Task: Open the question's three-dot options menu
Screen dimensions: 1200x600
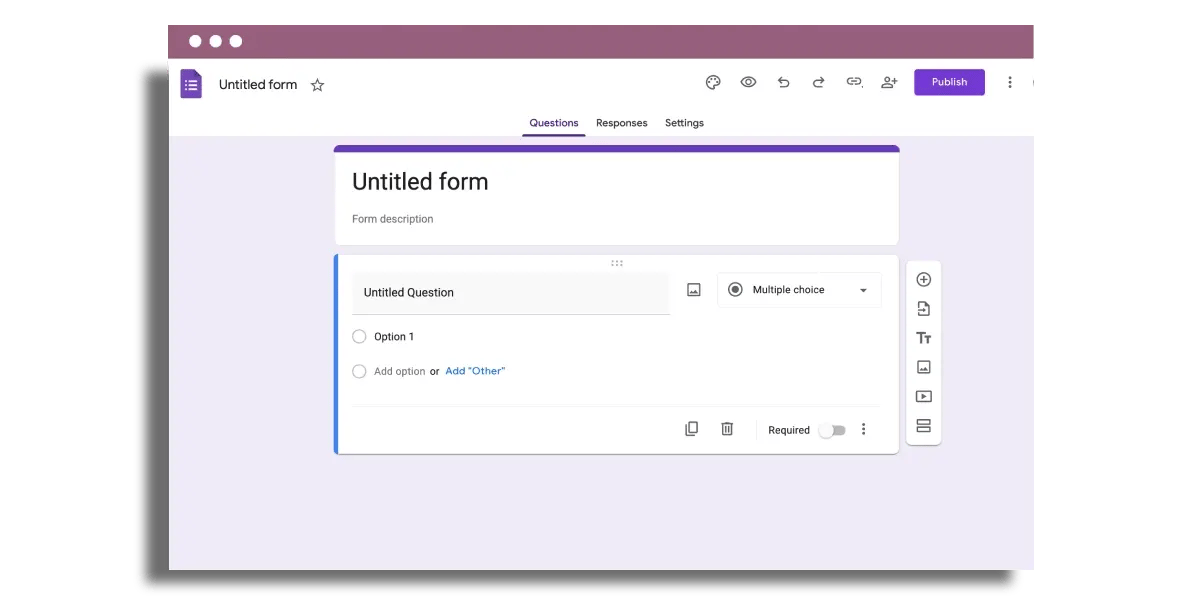Action: point(864,428)
